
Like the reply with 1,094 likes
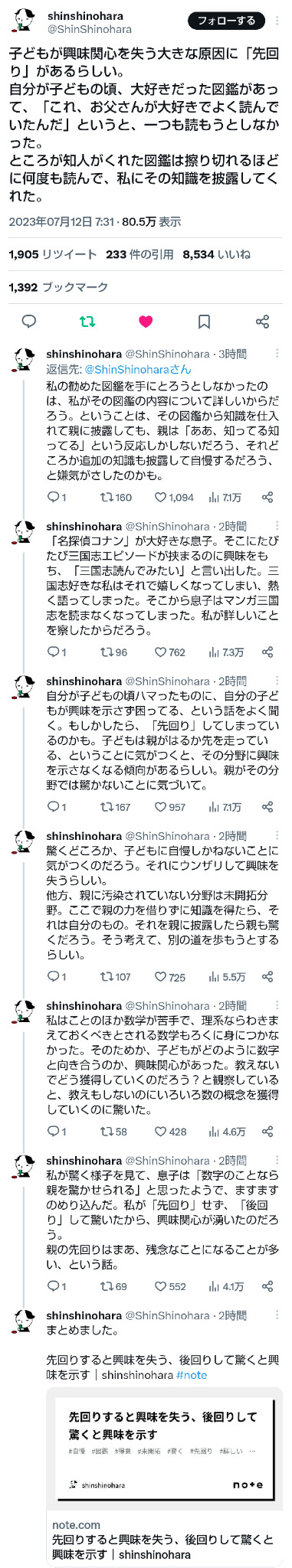click(x=174, y=497)
